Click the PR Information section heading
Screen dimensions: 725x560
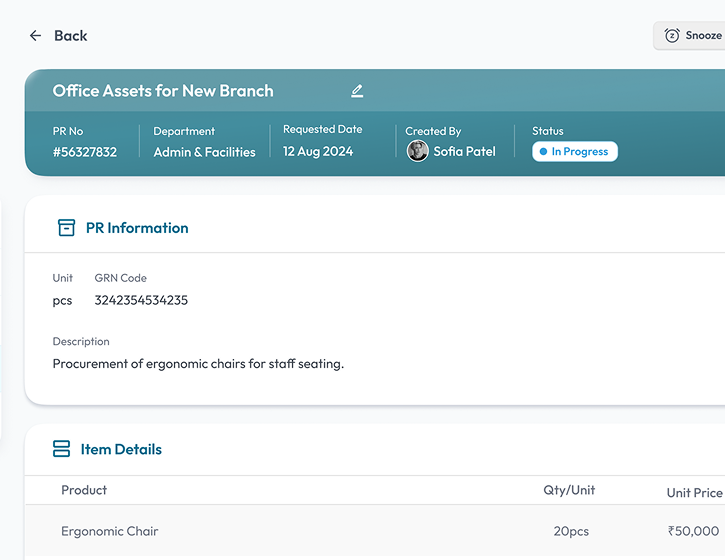coord(137,228)
